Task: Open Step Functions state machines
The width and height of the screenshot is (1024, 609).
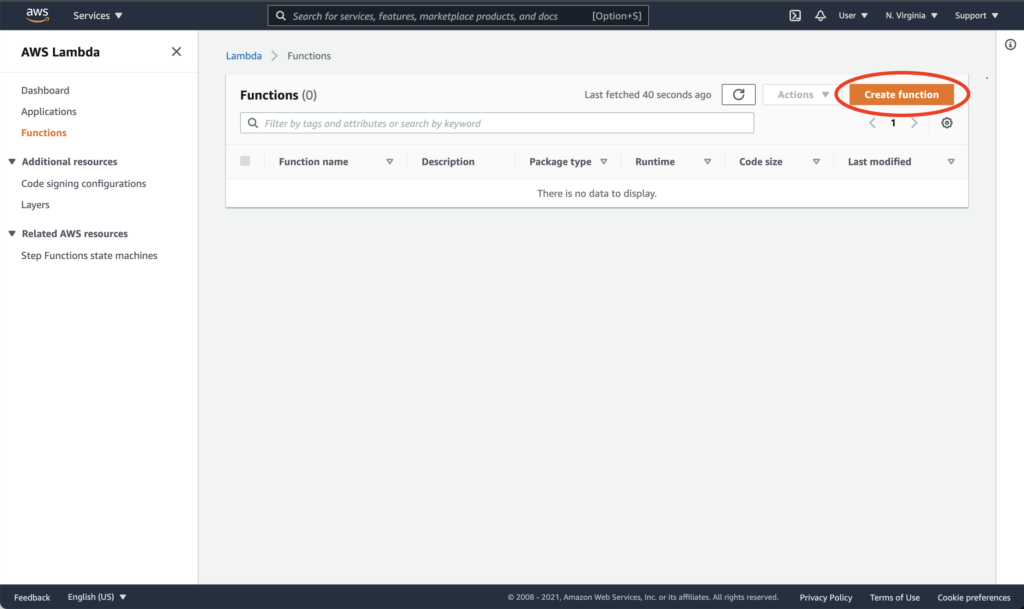Action: point(89,255)
